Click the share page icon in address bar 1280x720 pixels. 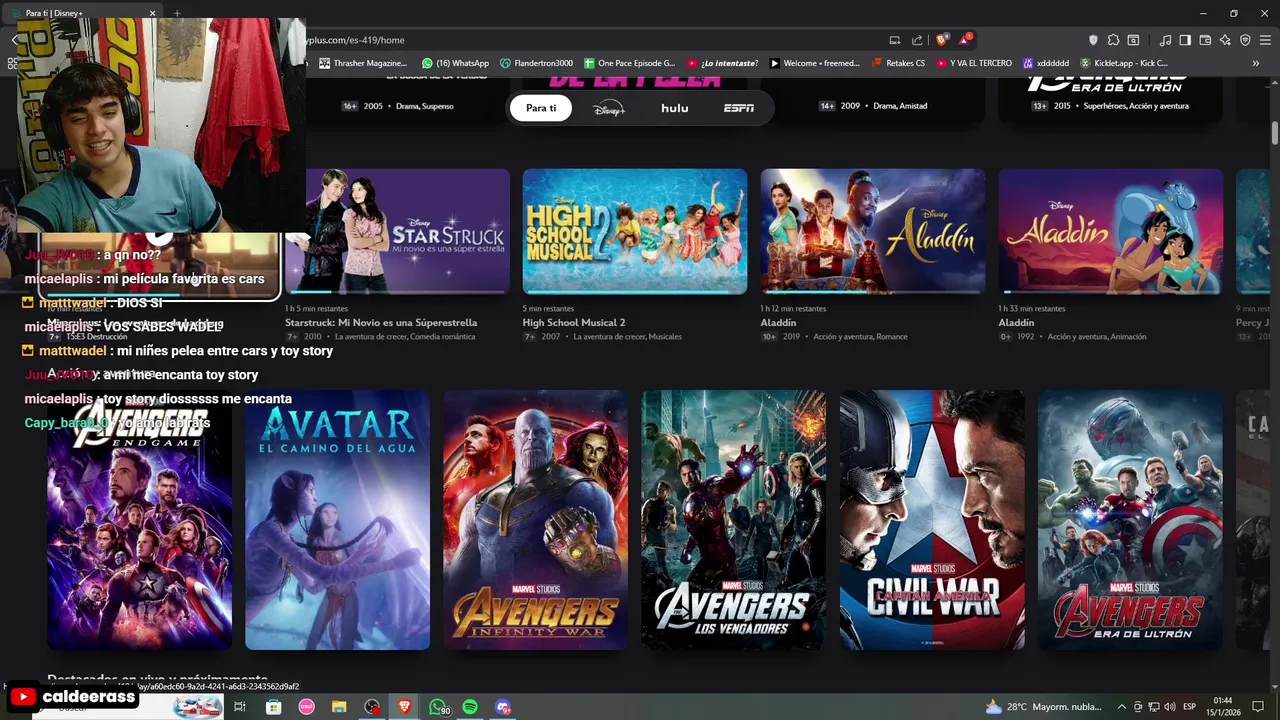[x=917, y=40]
